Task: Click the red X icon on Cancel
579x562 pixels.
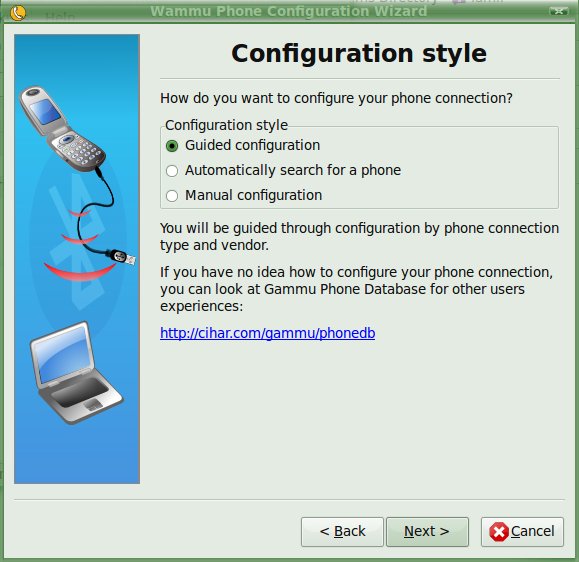Action: click(499, 532)
